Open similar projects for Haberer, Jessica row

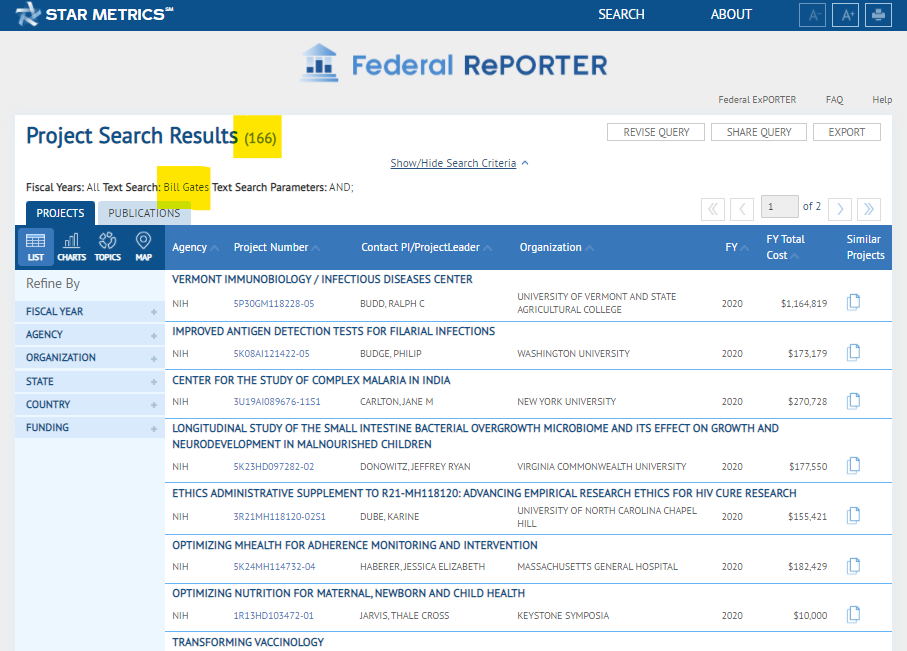pos(853,566)
